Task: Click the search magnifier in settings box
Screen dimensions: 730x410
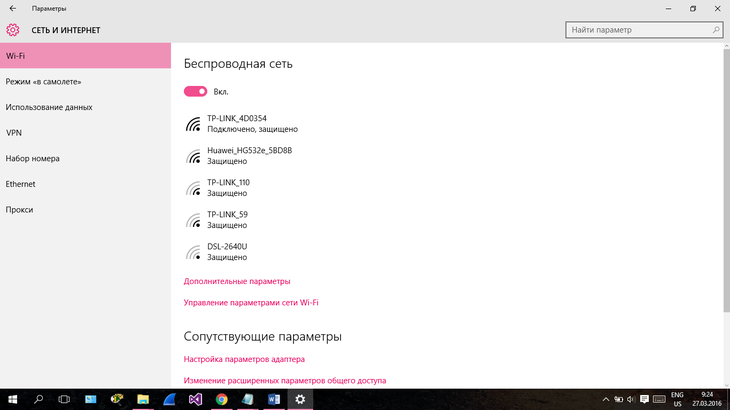Action: coord(716,30)
